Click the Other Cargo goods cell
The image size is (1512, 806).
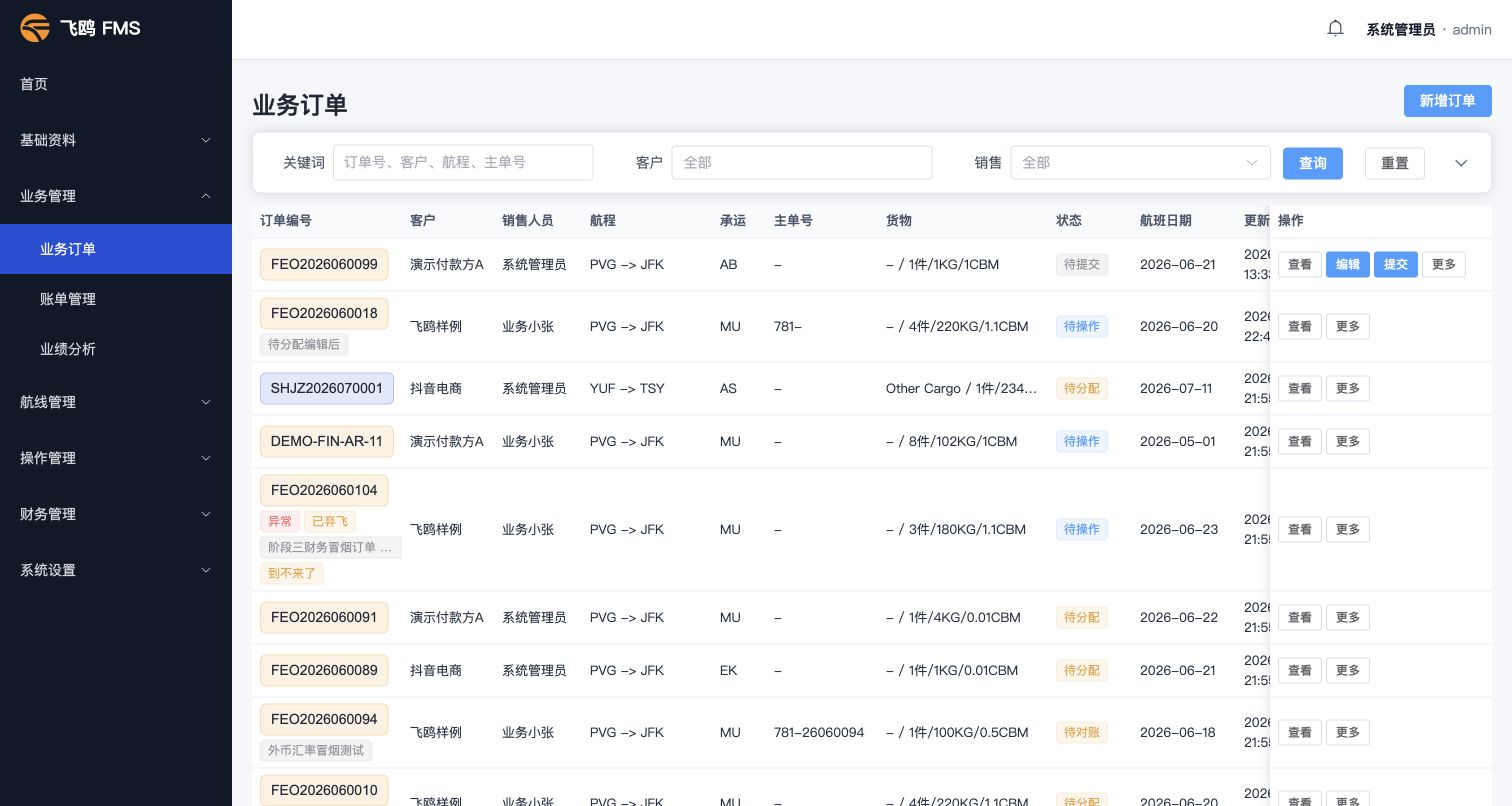click(962, 389)
